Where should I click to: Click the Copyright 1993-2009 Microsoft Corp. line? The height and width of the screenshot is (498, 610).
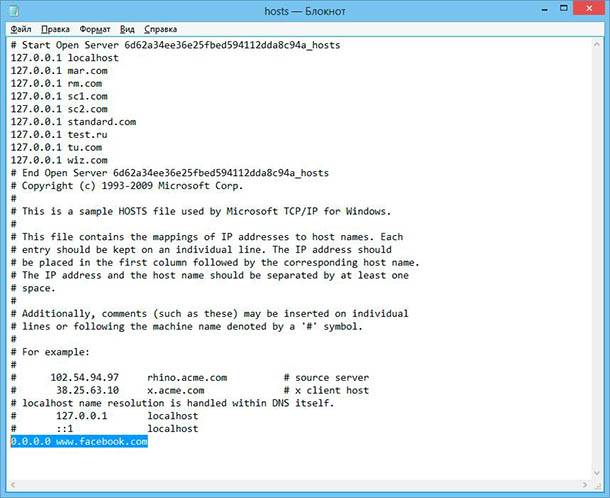click(x=127, y=186)
